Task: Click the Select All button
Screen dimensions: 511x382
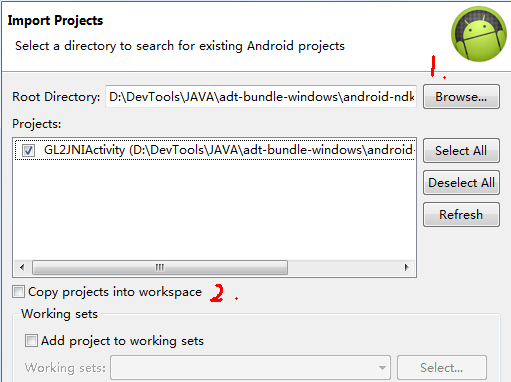Action: click(461, 150)
